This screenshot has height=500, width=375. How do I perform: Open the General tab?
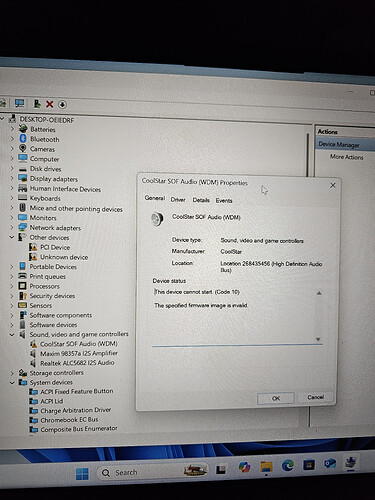[x=155, y=198]
